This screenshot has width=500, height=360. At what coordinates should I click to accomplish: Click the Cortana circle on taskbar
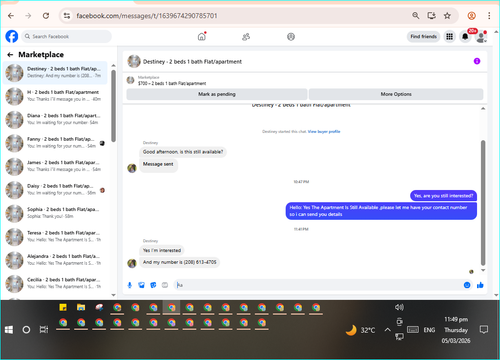point(26,330)
